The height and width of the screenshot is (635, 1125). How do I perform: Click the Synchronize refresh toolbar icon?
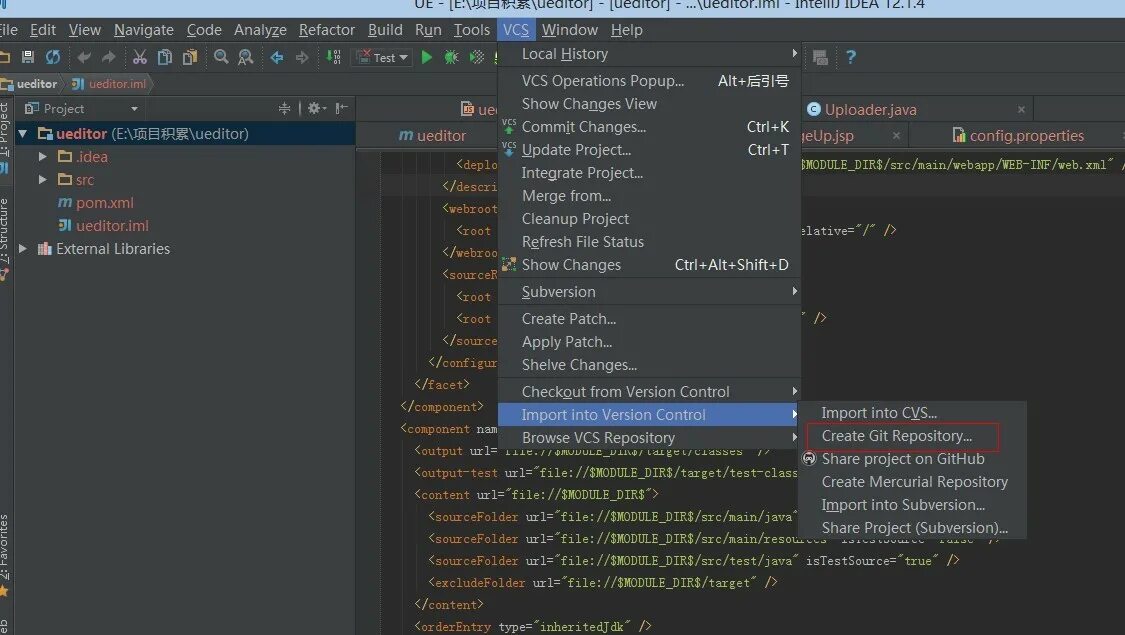point(53,57)
